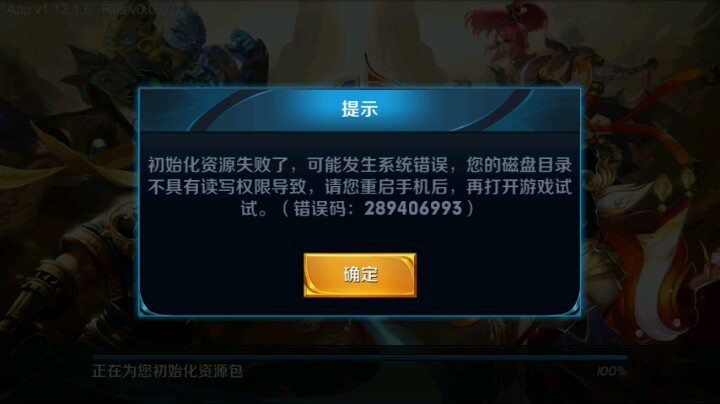Click the 正在为您初始化资源包 status text

167,371
